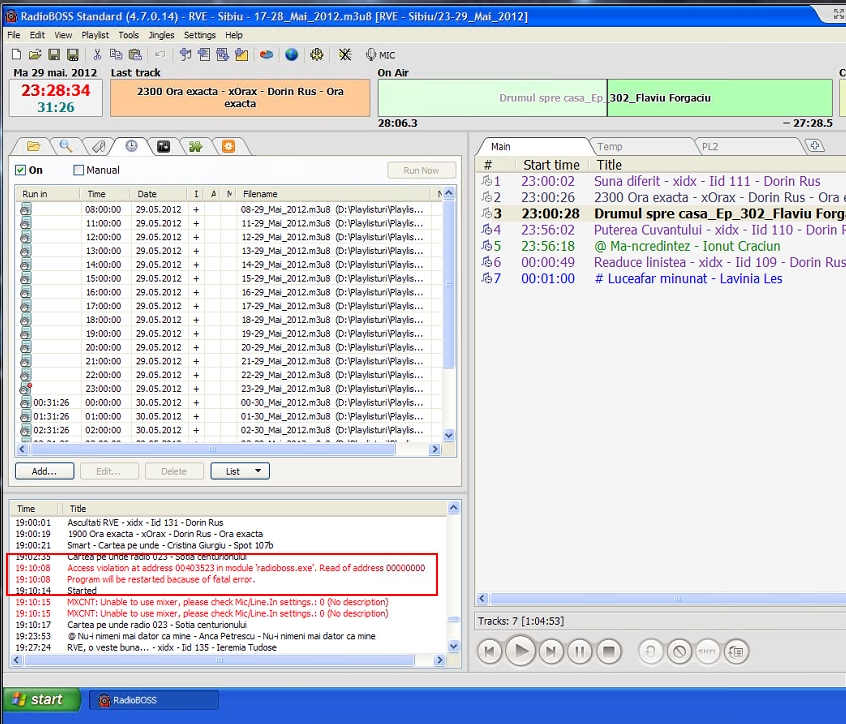Click the MIC microphone toolbar button
Image resolution: width=846 pixels, height=724 pixels.
point(380,55)
